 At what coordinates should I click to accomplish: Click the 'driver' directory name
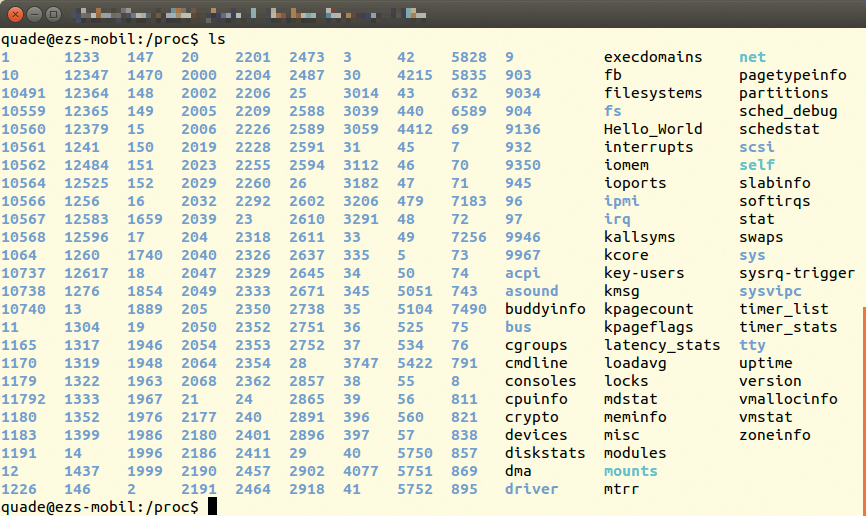(x=531, y=489)
